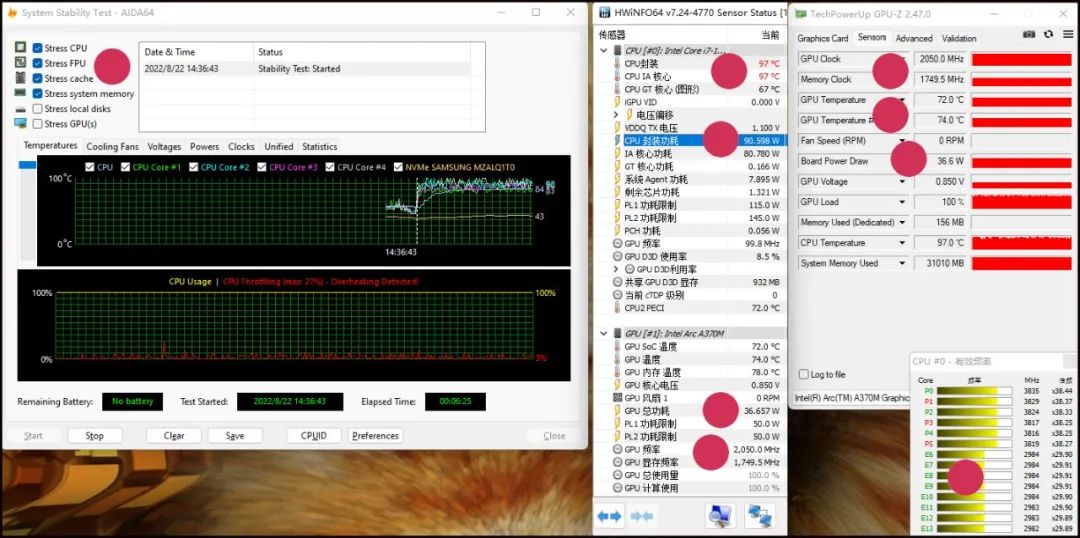Screen dimensions: 1080x538
Task: Click fan icon of GPU 风扇 1 row
Action: tap(617, 397)
